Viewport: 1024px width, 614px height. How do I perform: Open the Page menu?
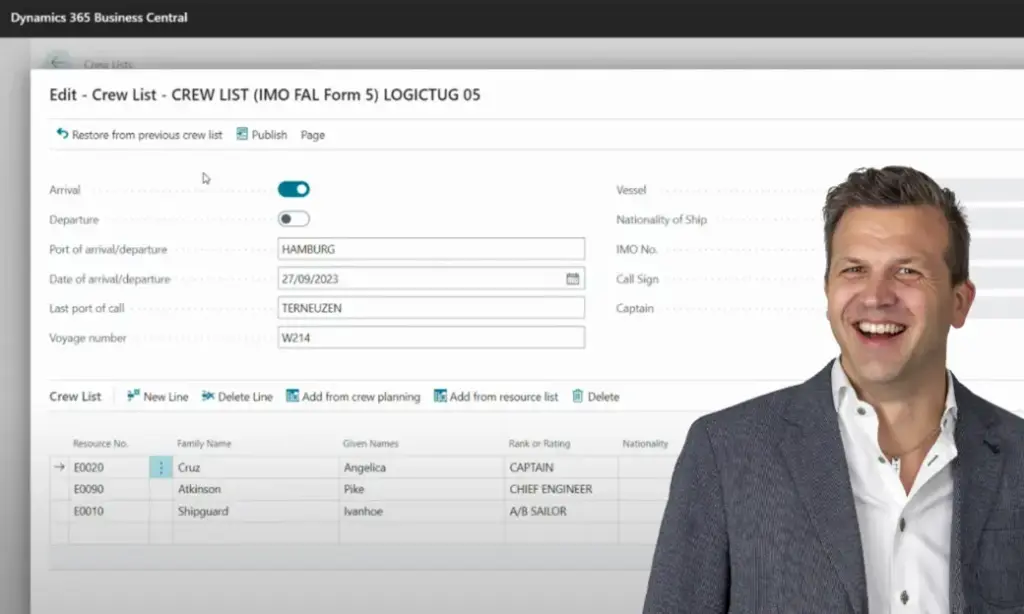point(312,135)
